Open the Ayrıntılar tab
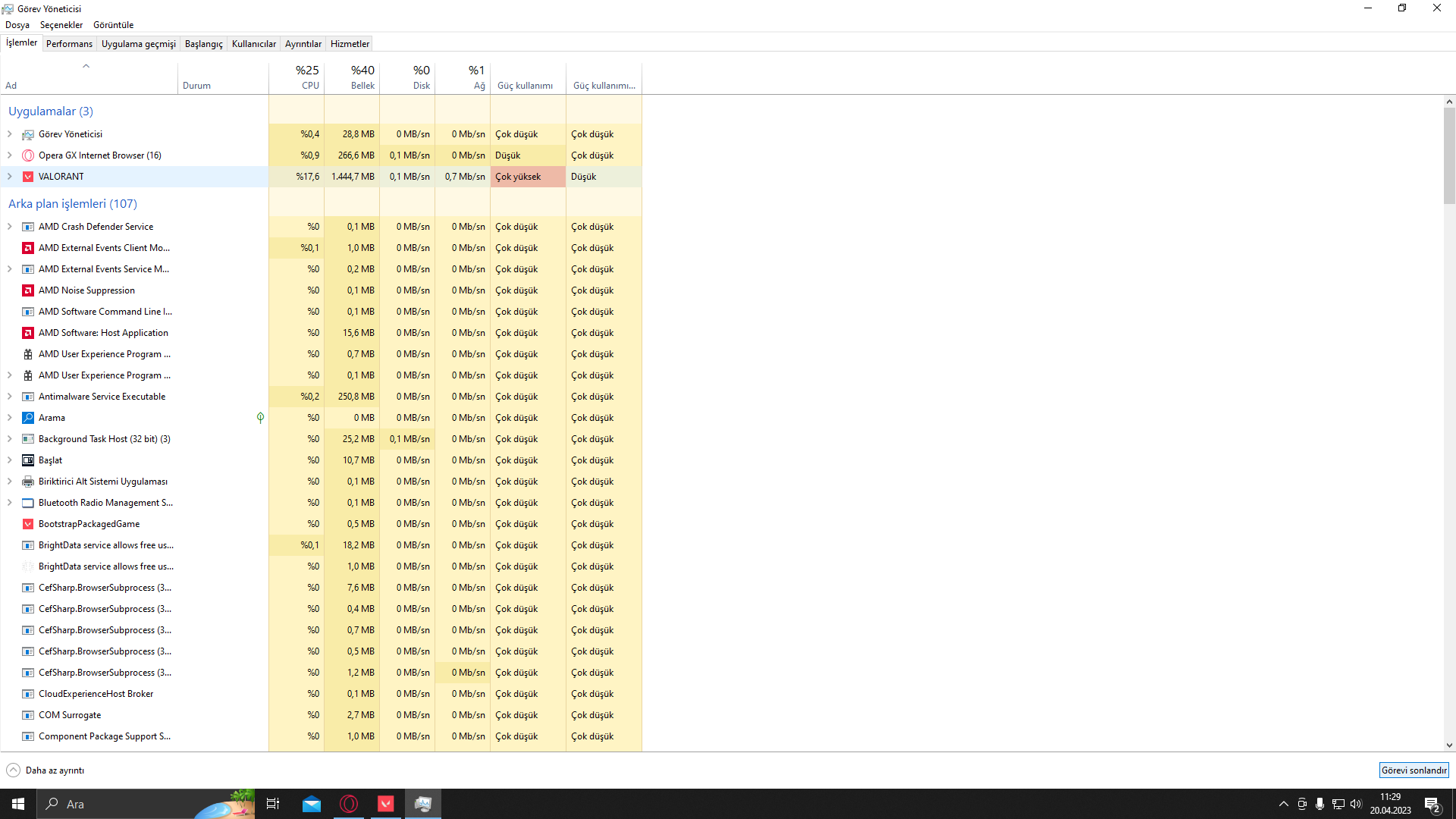 click(303, 44)
